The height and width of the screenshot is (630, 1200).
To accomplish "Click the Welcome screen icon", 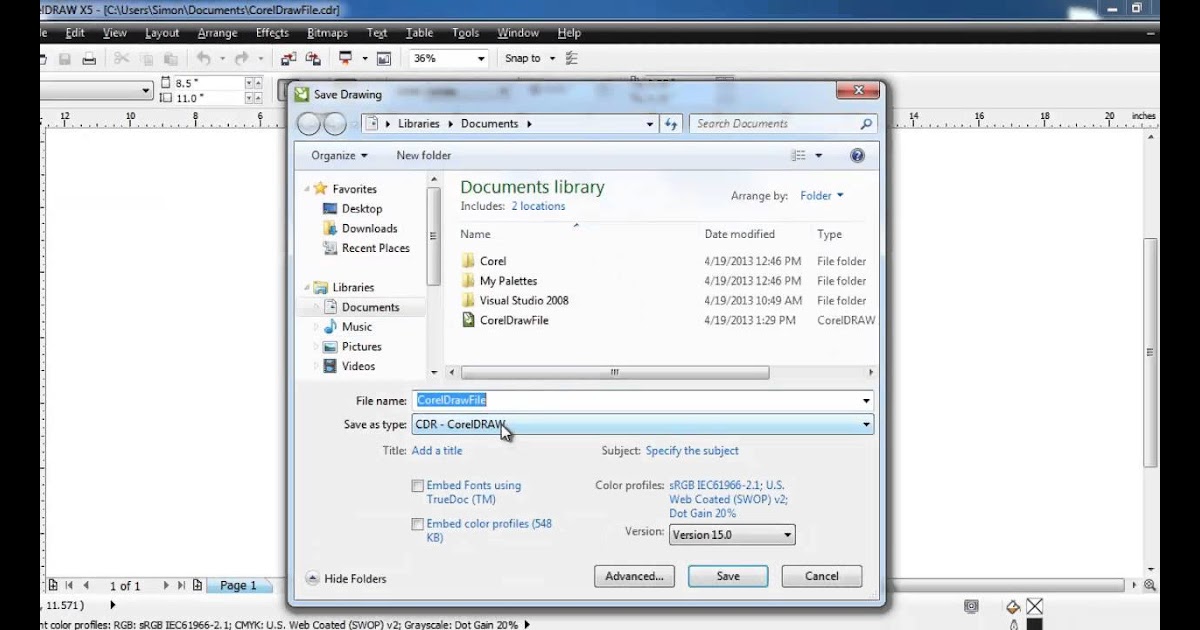I will pos(384,59).
